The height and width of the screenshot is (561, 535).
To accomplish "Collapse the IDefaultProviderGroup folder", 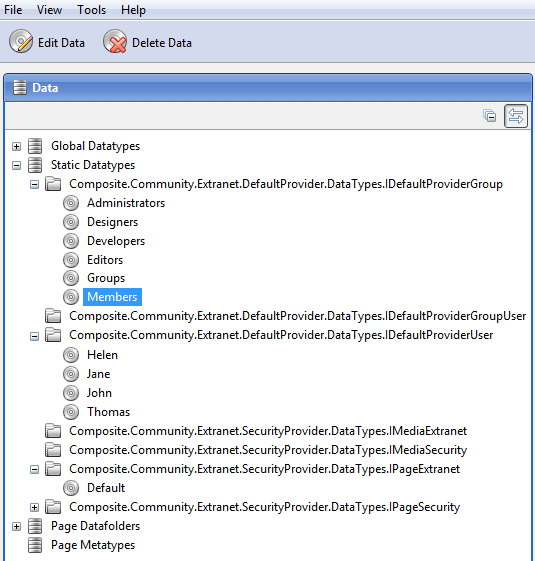I will tap(34, 185).
